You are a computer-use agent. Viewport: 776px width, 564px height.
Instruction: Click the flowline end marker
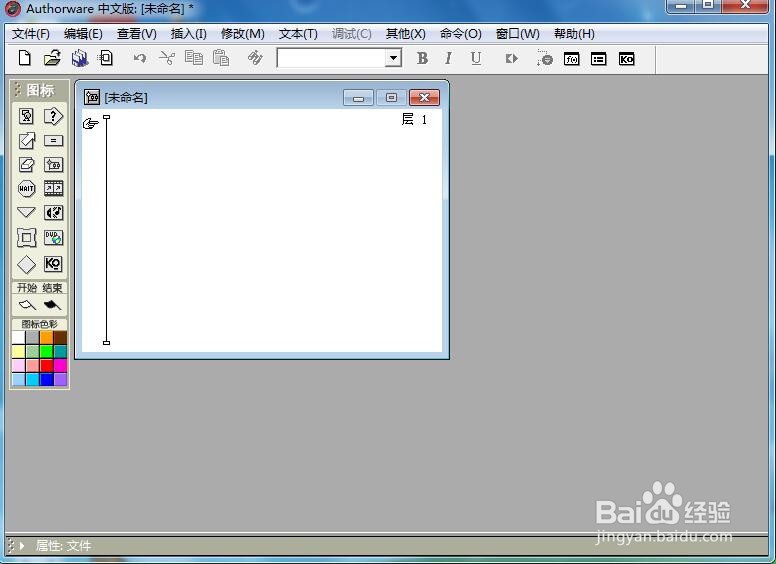click(106, 342)
